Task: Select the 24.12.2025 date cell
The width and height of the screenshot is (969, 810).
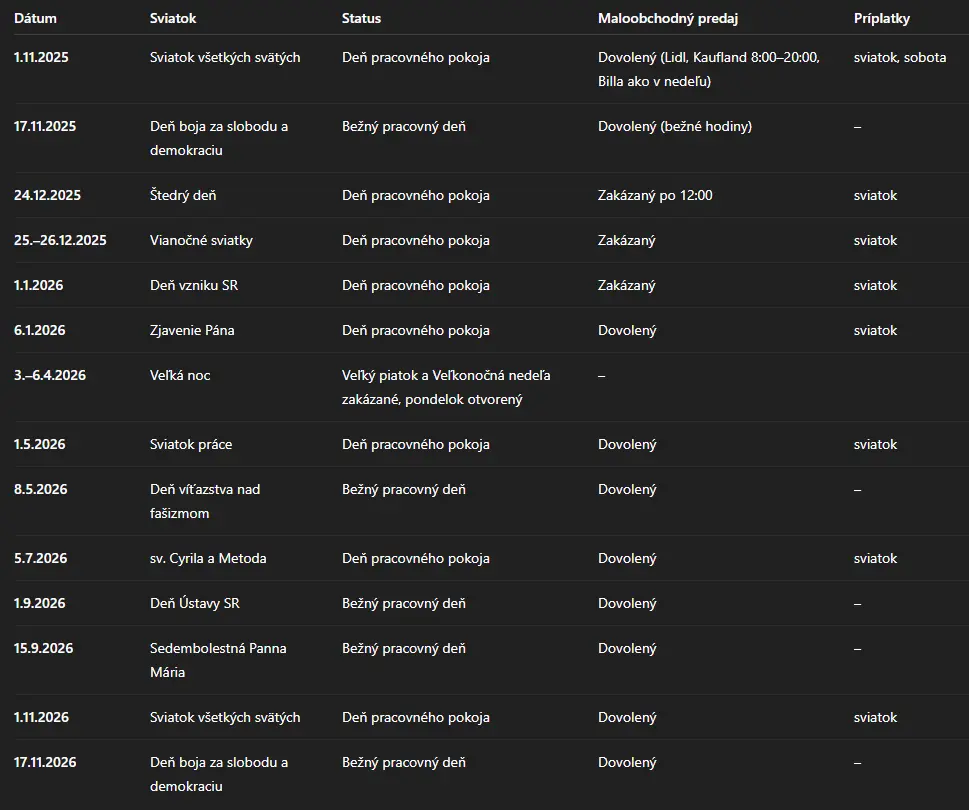Action: [x=48, y=195]
